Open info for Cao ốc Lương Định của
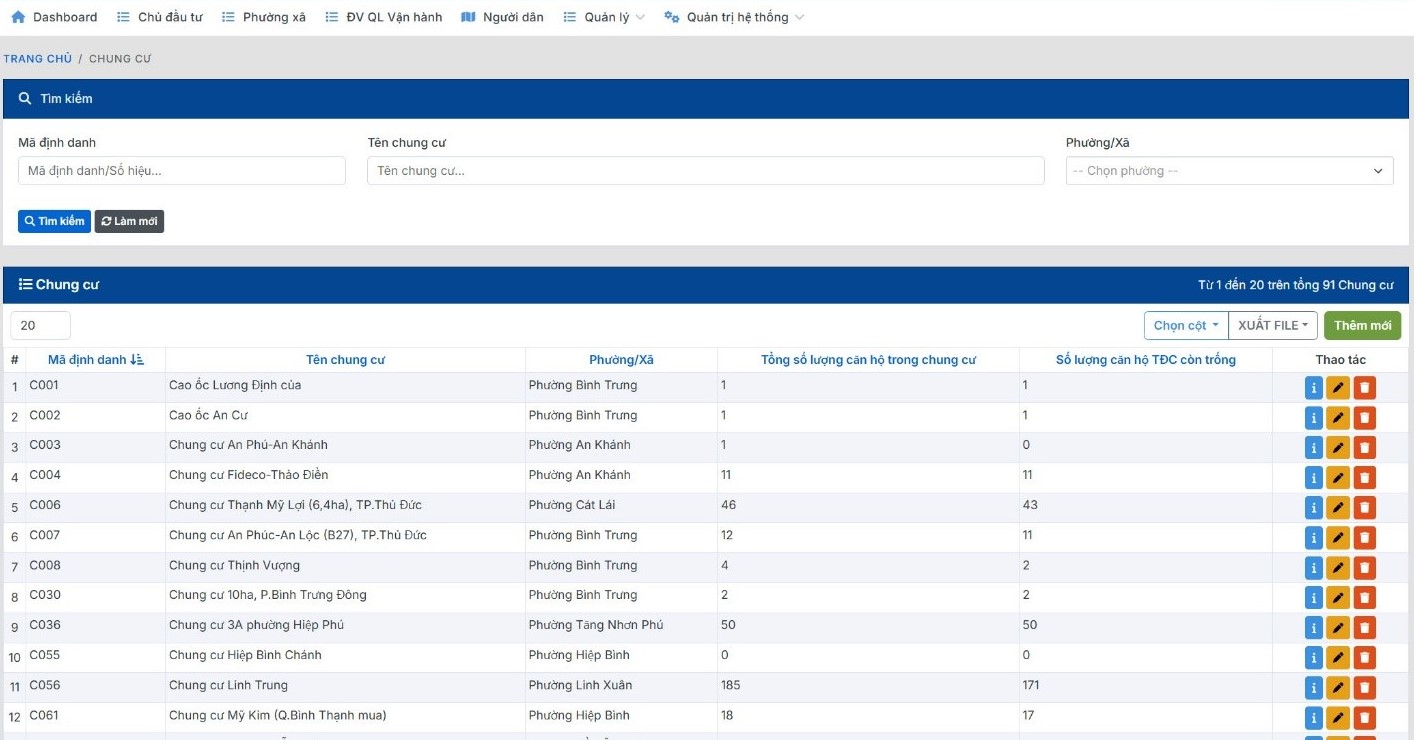The image size is (1414, 740). (x=1314, y=388)
